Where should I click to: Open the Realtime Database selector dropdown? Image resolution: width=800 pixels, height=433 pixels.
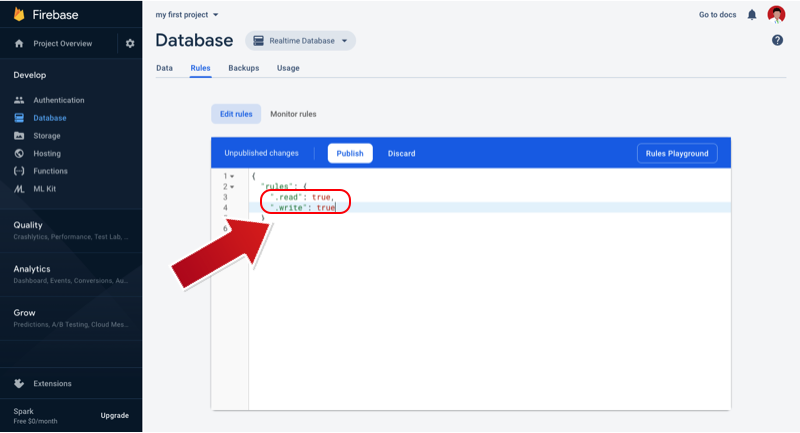tap(300, 41)
